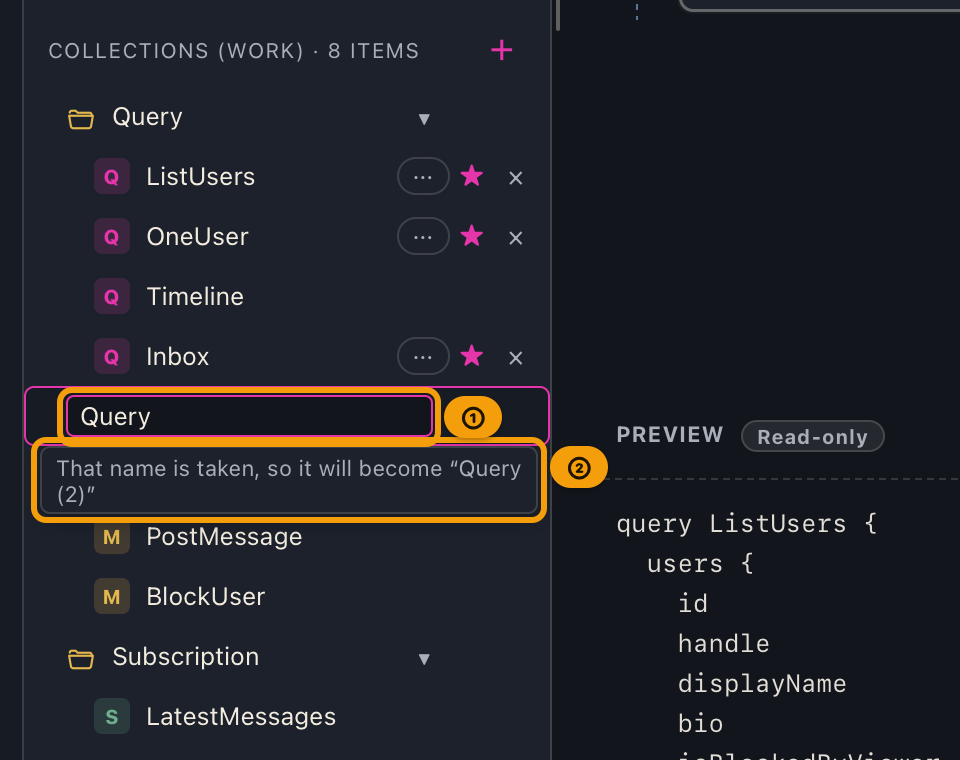Screen dimensions: 960x760
Task: Toggle favorite star on ListUsers
Action: coord(471,176)
